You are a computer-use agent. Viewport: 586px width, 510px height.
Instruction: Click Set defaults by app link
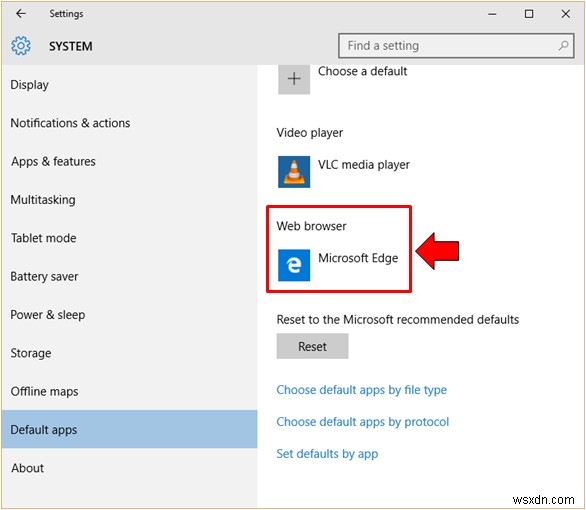tap(327, 454)
